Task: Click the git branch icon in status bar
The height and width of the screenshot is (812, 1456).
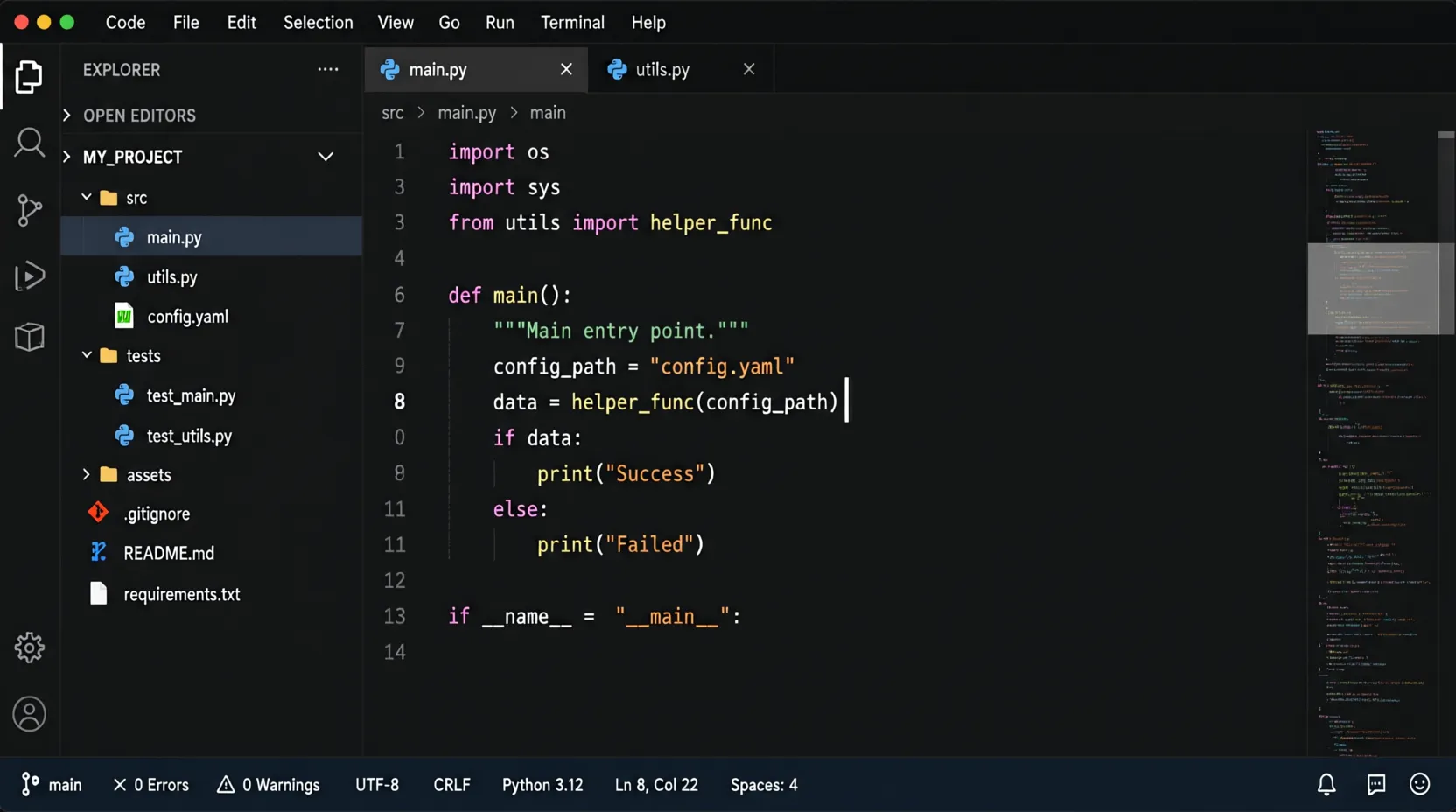Action: click(30, 784)
